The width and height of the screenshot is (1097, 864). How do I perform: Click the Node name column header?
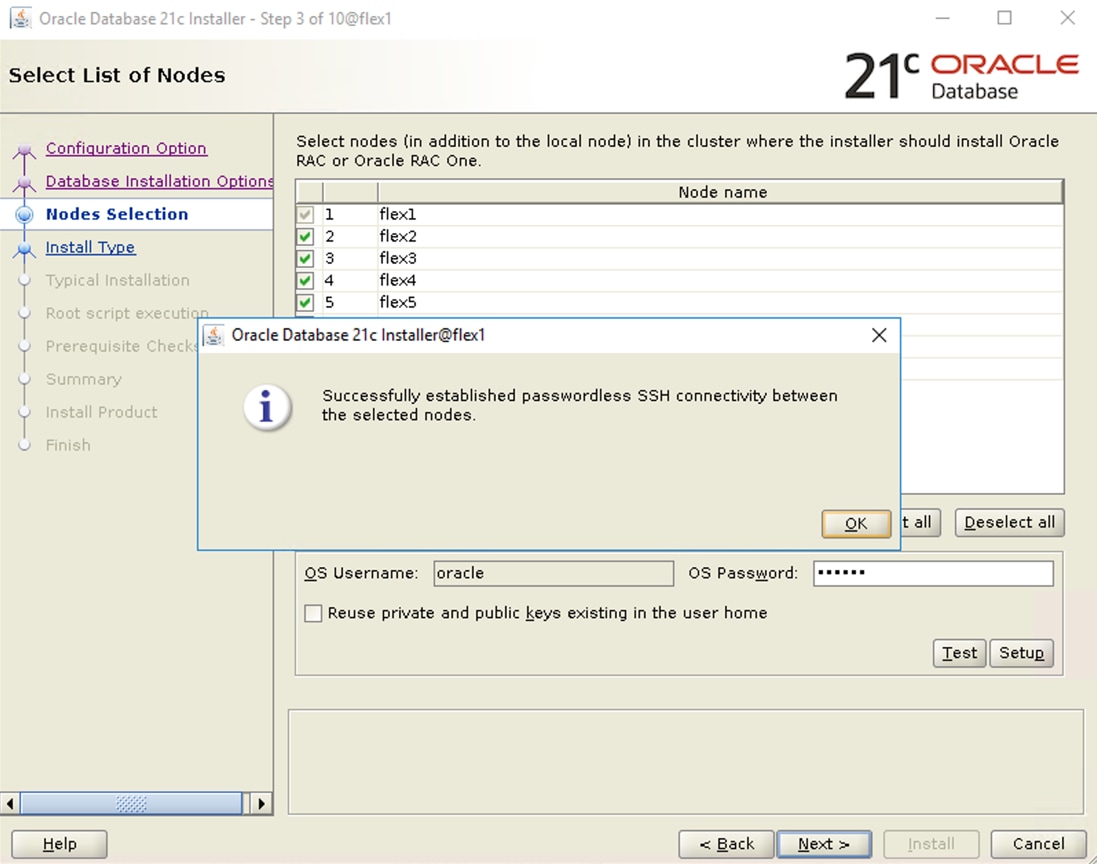pos(721,192)
